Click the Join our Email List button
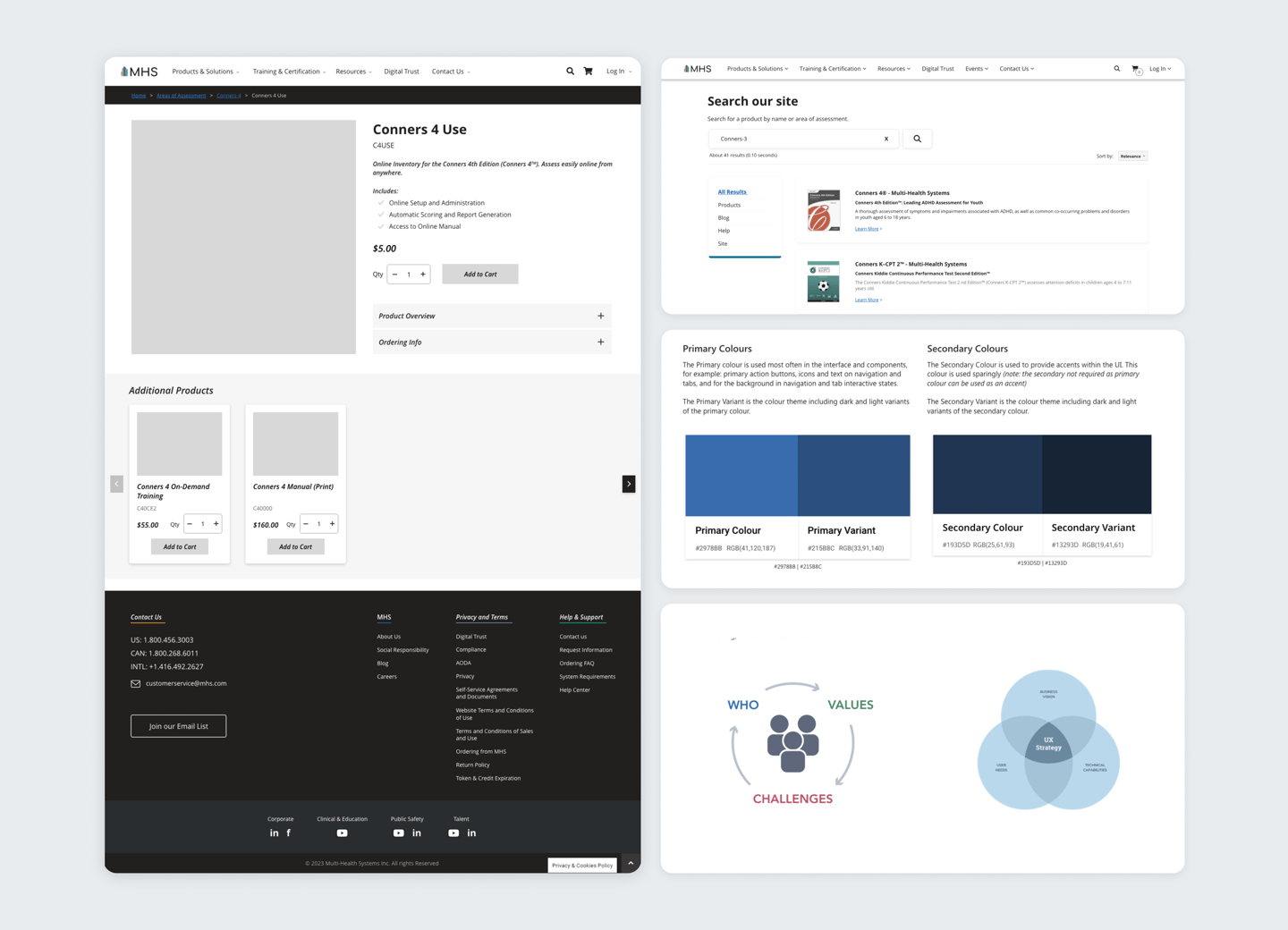This screenshot has height=930, width=1288. coord(178,726)
